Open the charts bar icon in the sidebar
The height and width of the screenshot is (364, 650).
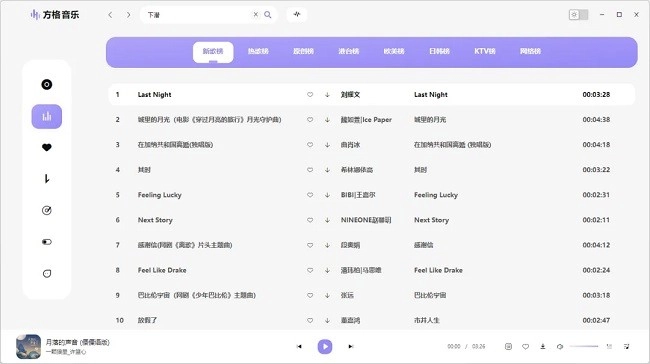tap(47, 116)
